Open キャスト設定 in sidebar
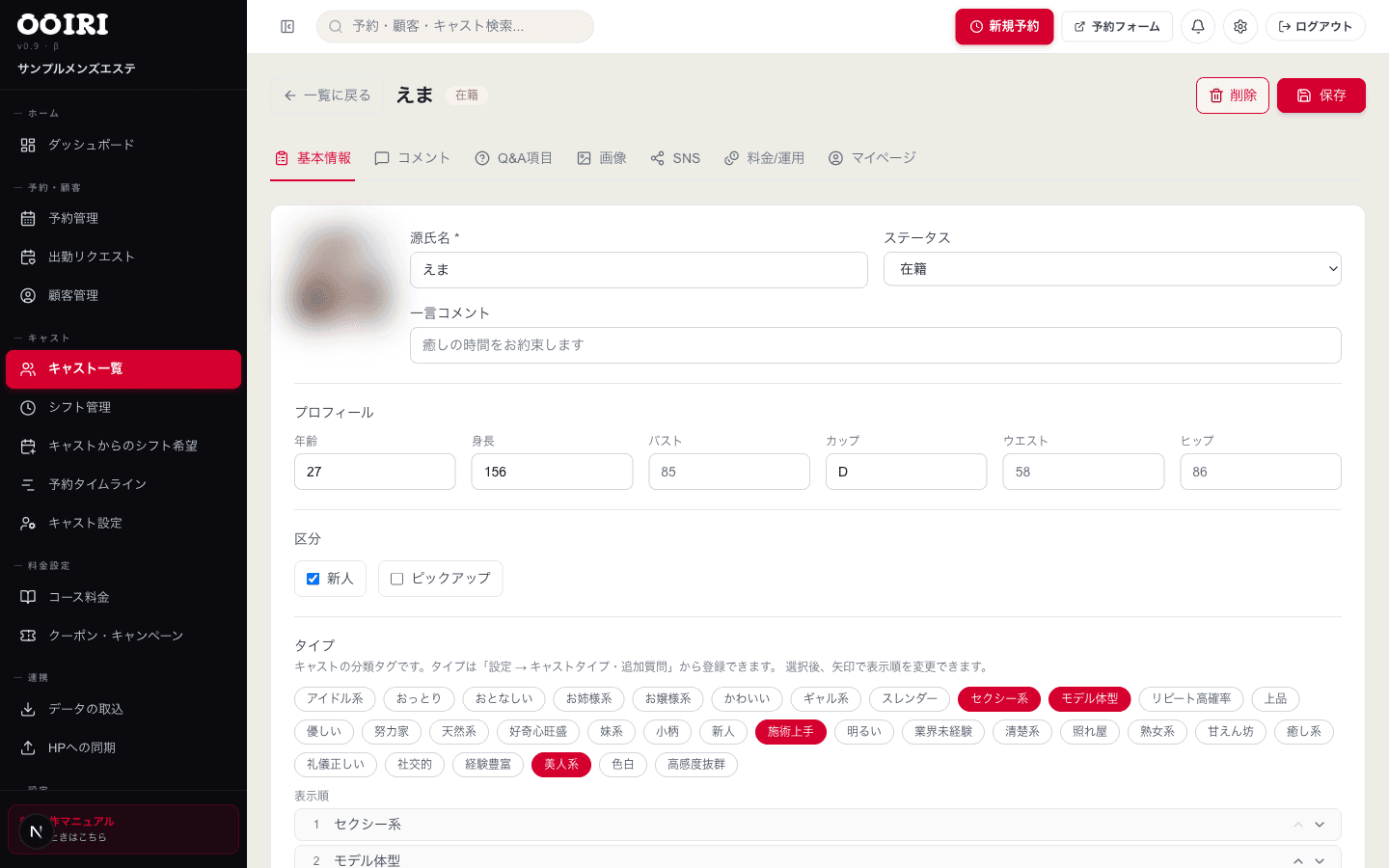The width and height of the screenshot is (1389, 868). (123, 524)
